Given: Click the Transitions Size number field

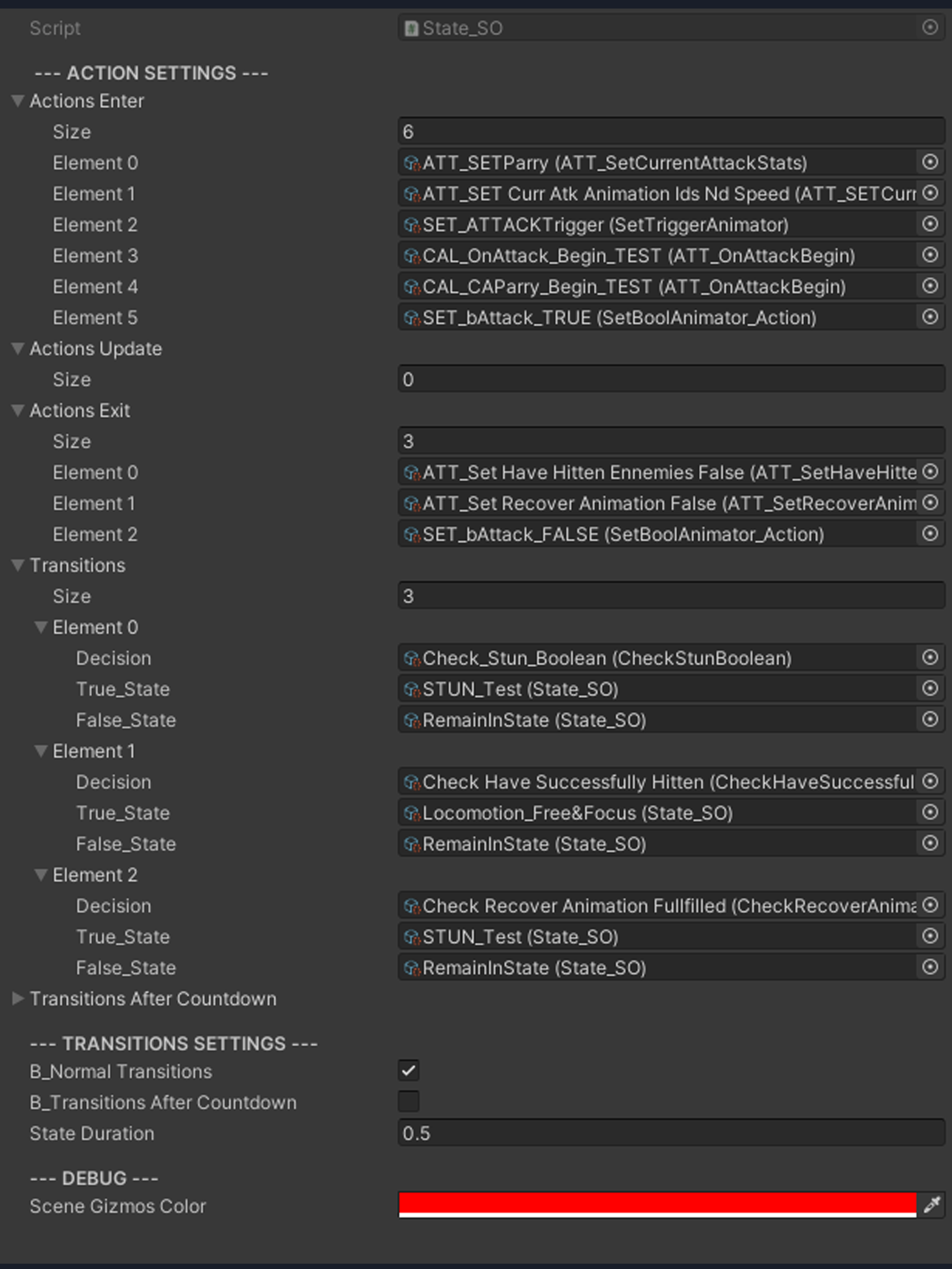Looking at the screenshot, I should (671, 596).
